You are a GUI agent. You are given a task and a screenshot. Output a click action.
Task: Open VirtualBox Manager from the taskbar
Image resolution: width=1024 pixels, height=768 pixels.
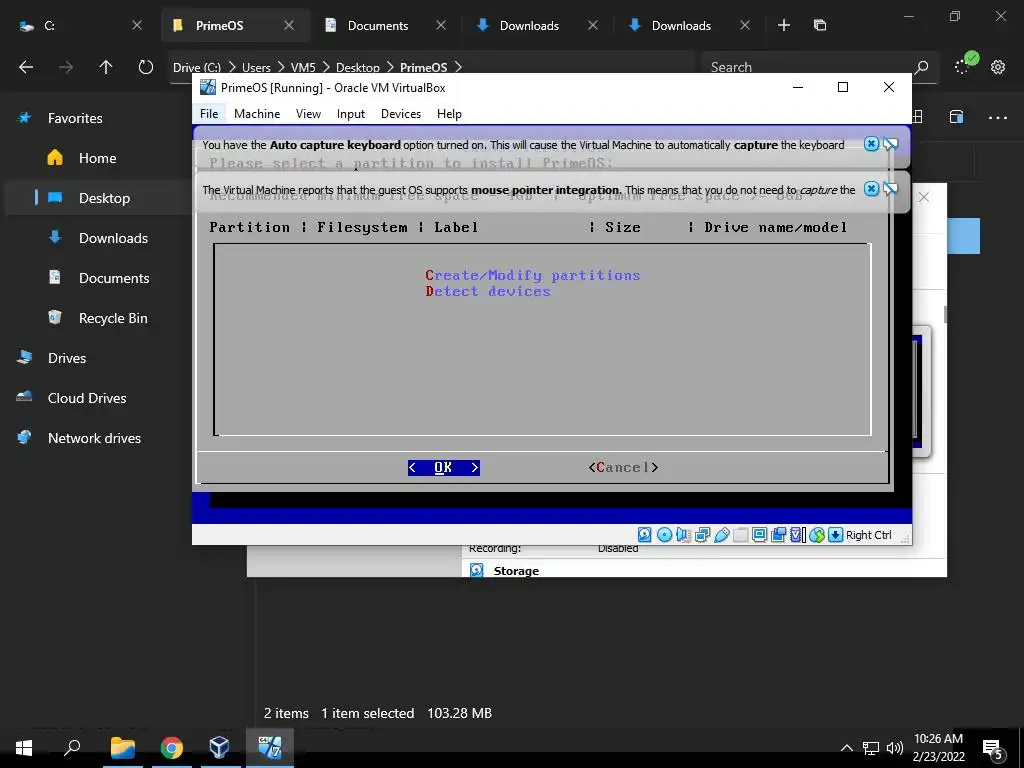(219, 748)
